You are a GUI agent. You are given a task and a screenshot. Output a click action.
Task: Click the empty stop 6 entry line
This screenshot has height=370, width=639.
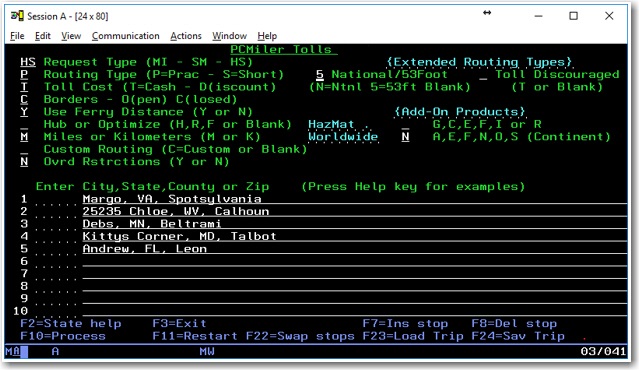click(x=355, y=261)
